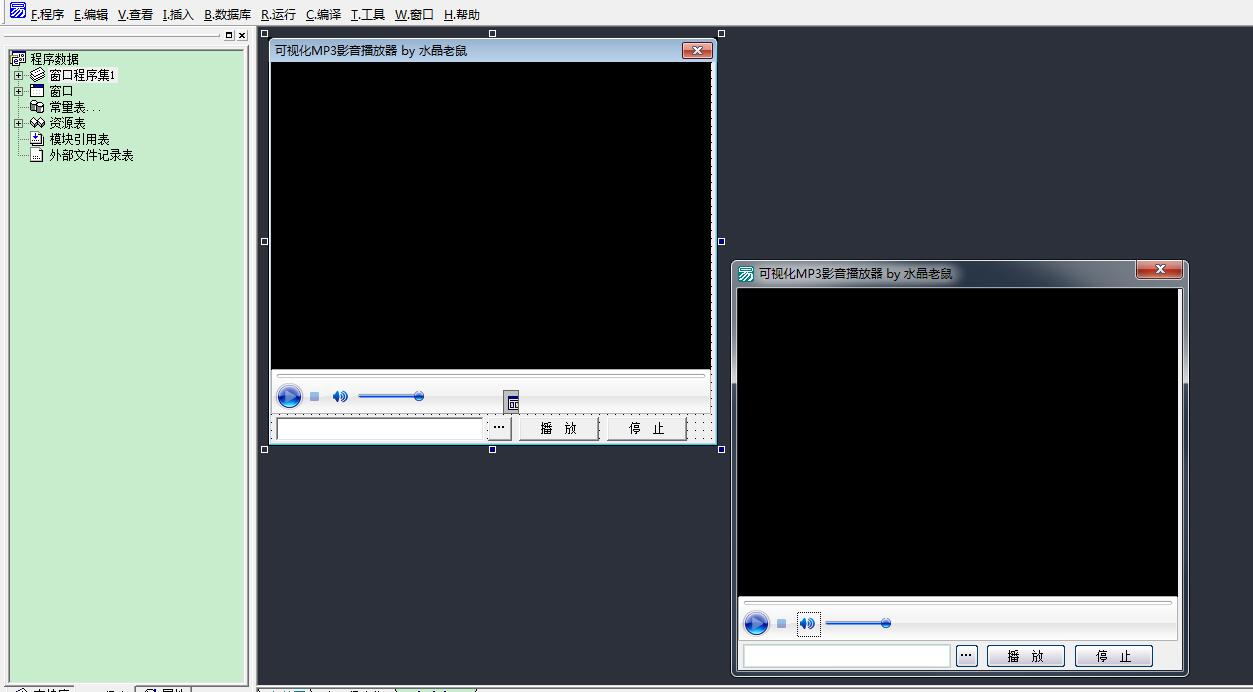Click the volume slider in the running player window

coord(858,624)
